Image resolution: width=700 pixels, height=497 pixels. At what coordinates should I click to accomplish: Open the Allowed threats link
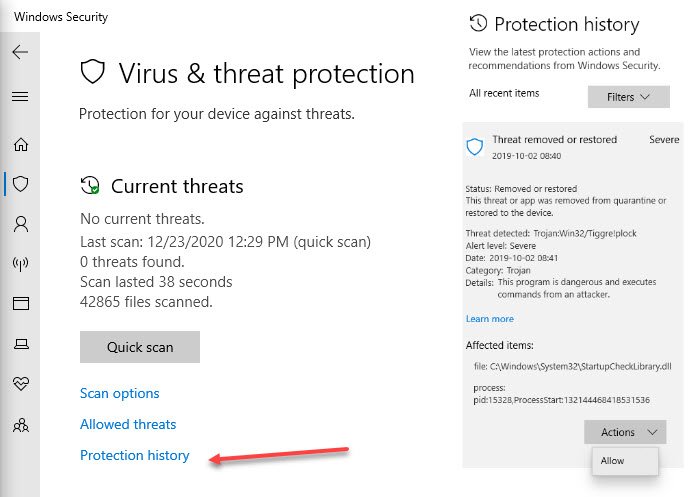[x=128, y=424]
